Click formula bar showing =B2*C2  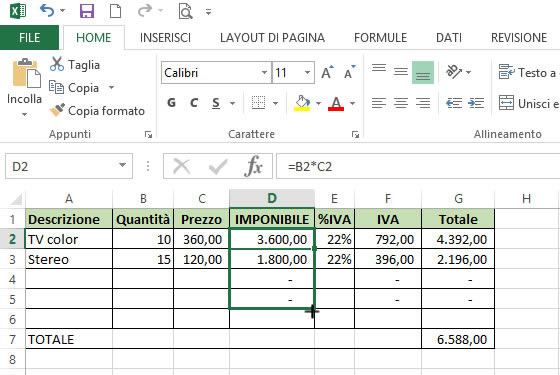point(418,166)
